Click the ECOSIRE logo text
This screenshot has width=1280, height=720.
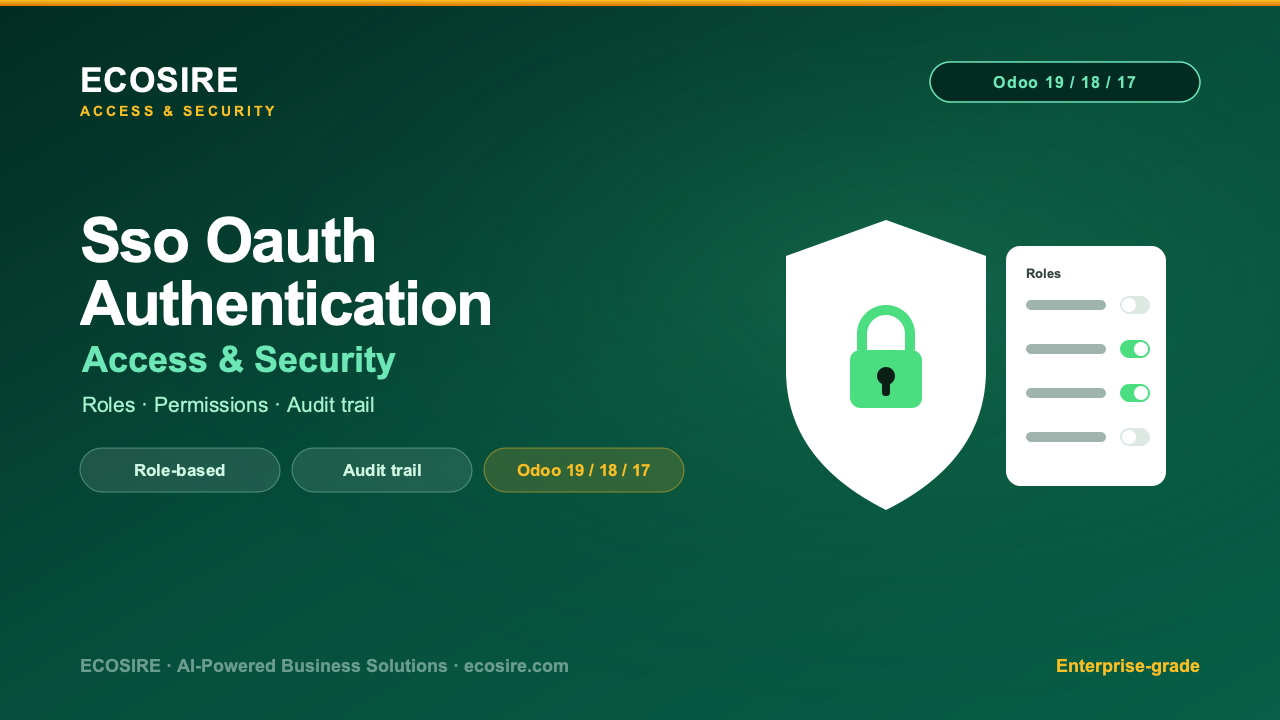tap(159, 80)
